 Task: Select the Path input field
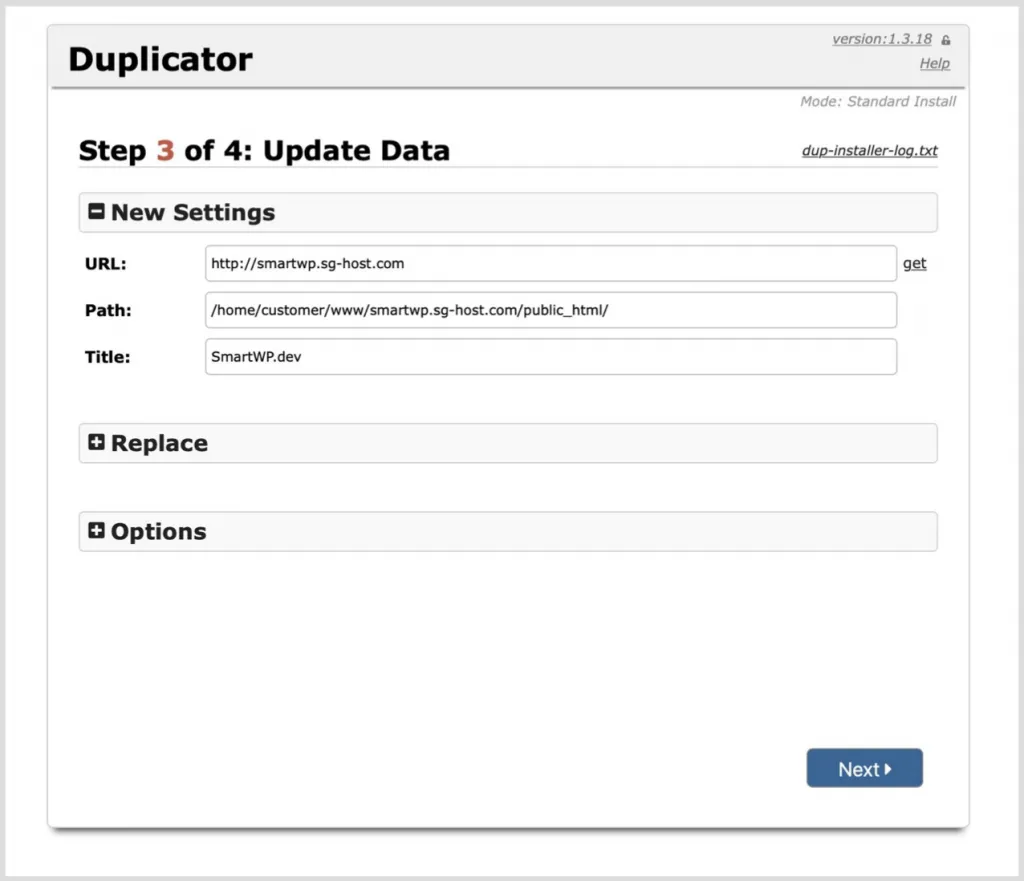(x=550, y=310)
